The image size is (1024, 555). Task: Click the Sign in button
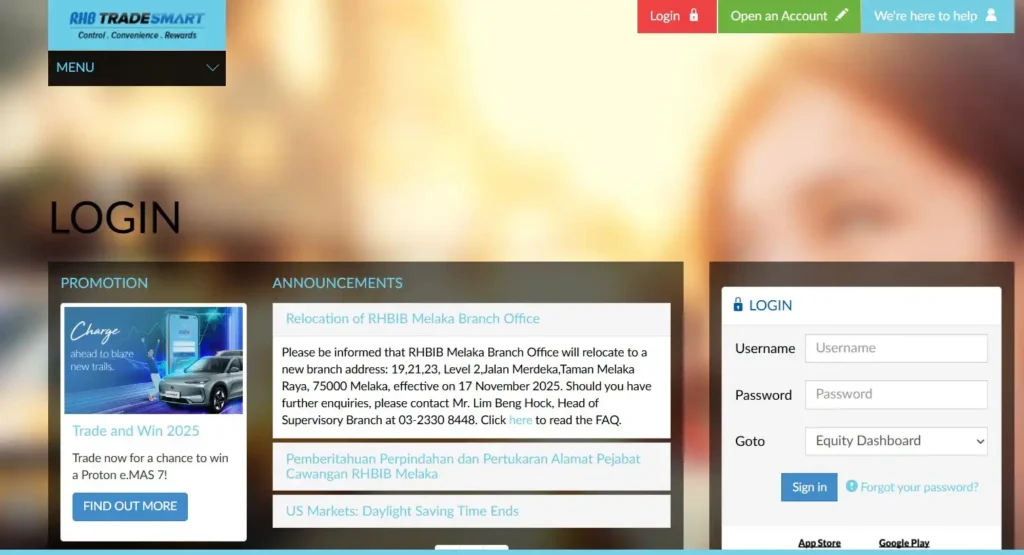(809, 488)
